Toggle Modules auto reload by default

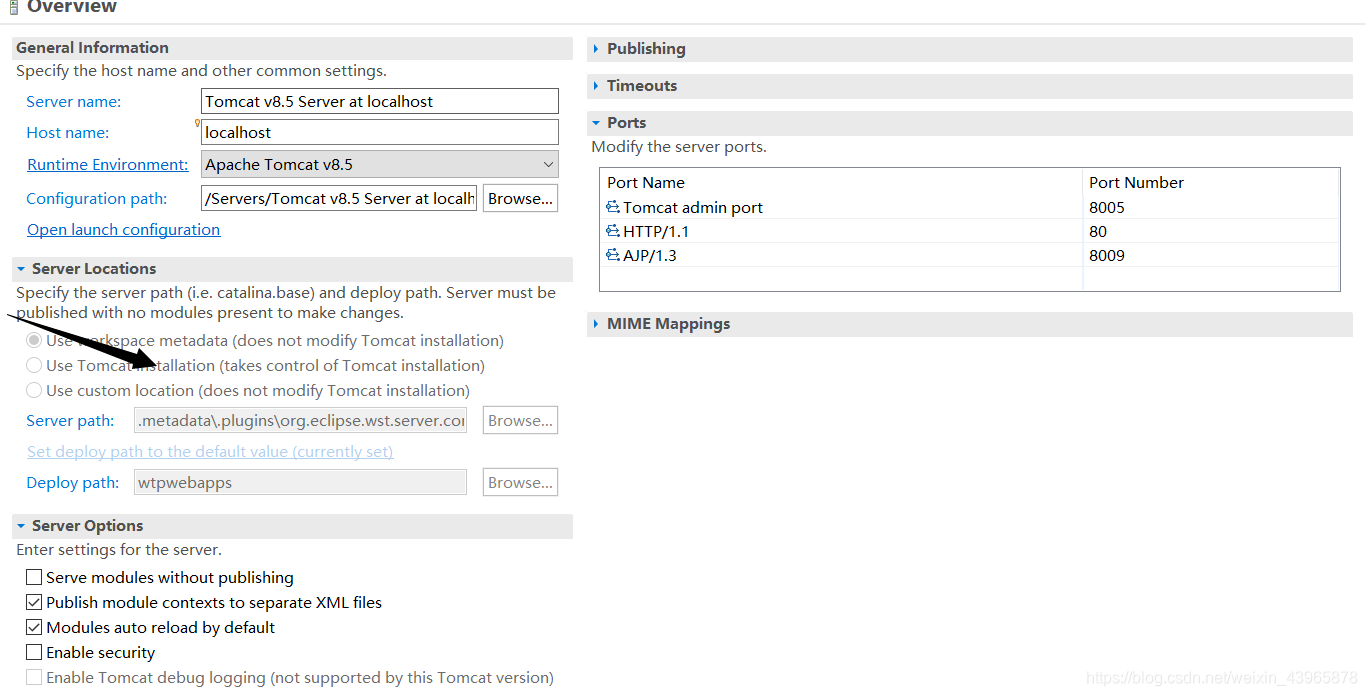point(34,627)
